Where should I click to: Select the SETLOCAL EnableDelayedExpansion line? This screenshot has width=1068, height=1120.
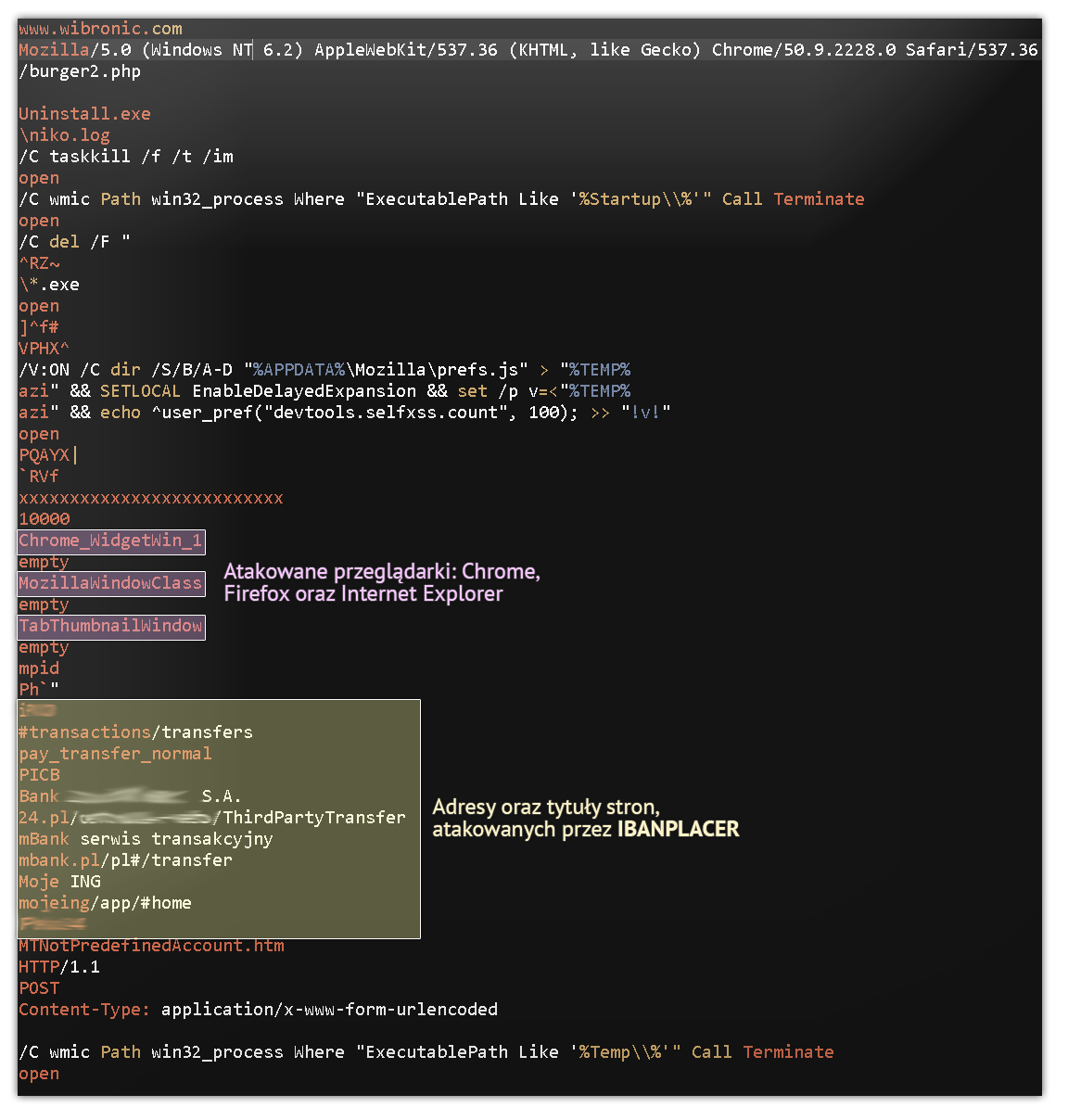point(324,391)
